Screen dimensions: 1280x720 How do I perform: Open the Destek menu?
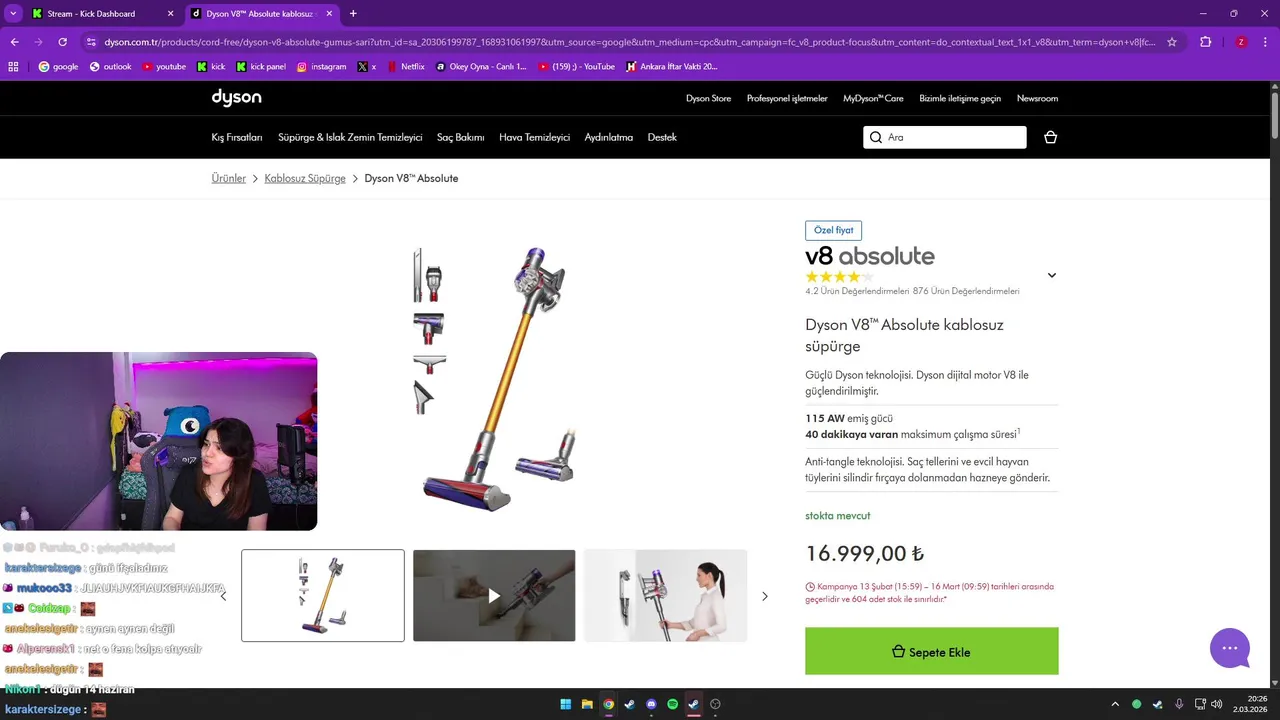pyautogui.click(x=662, y=137)
